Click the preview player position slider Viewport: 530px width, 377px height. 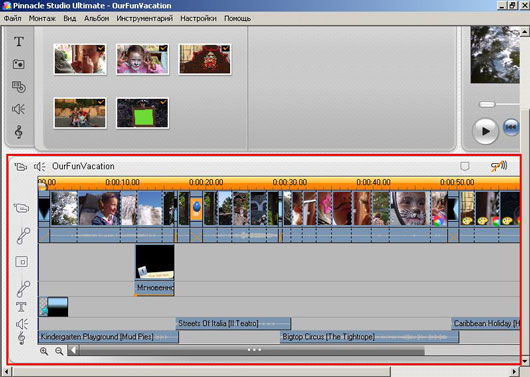(x=487, y=104)
